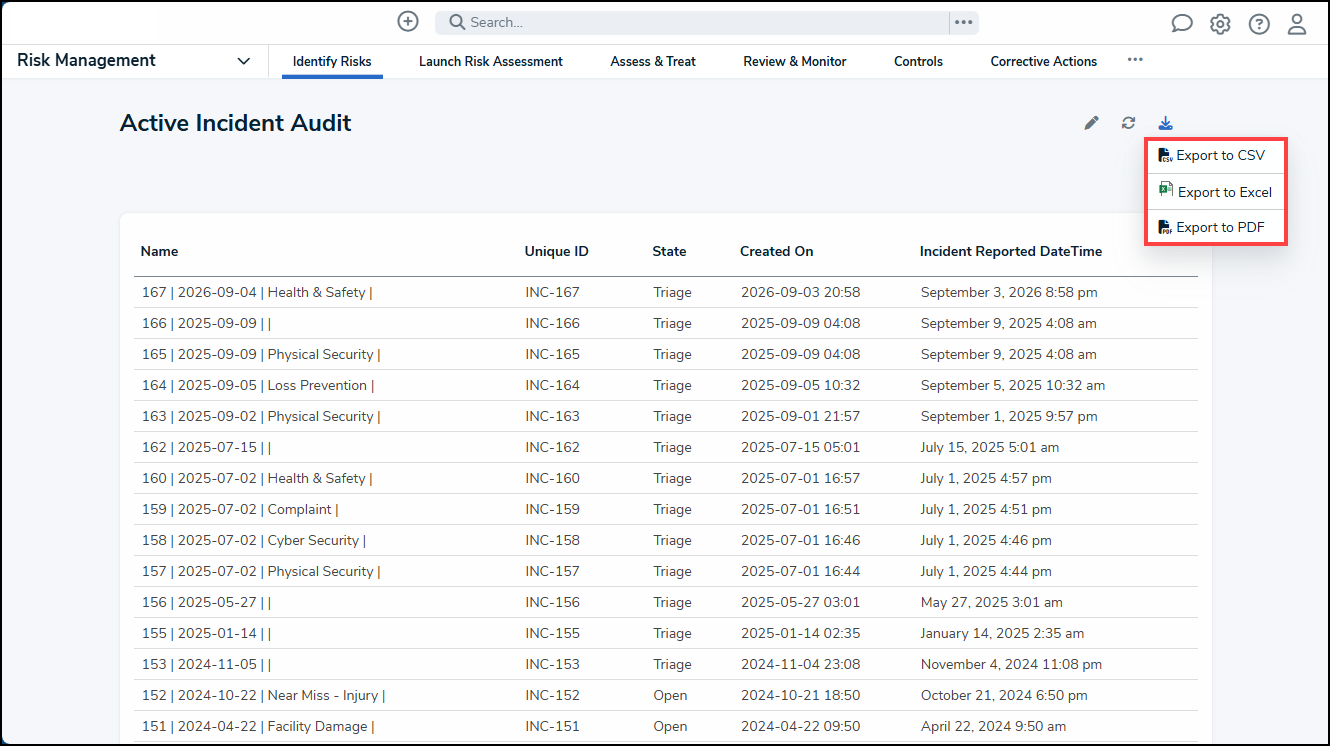Select the INC-166 unique ID cell

tap(552, 323)
